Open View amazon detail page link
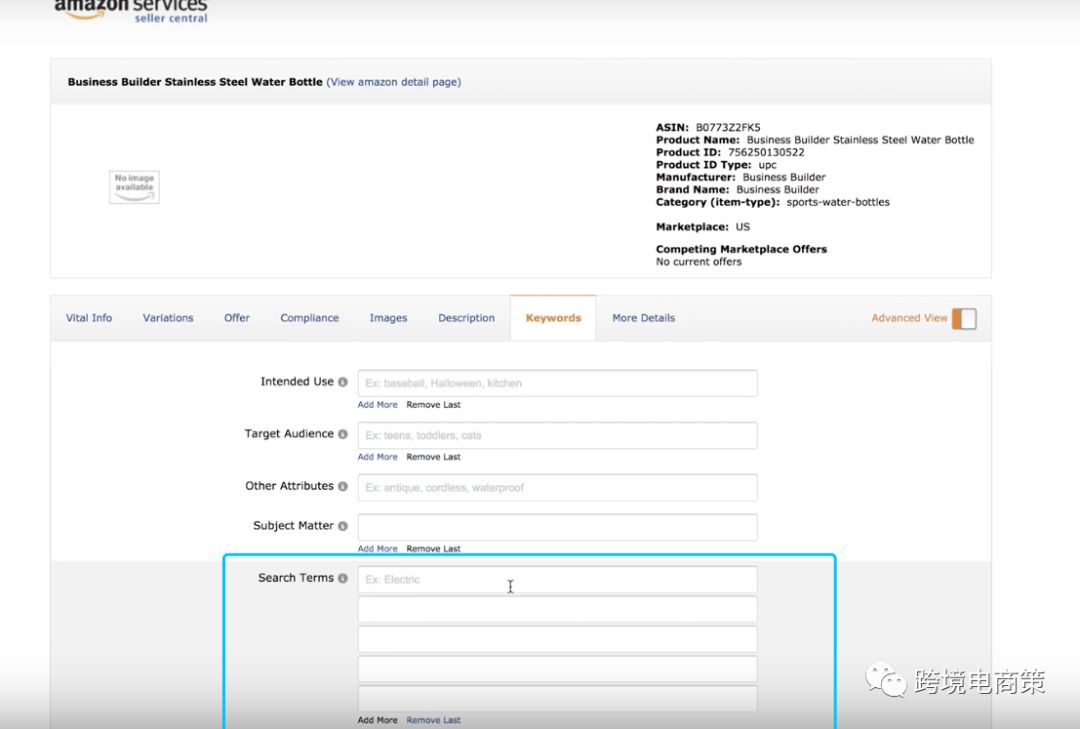This screenshot has height=729, width=1080. click(394, 82)
